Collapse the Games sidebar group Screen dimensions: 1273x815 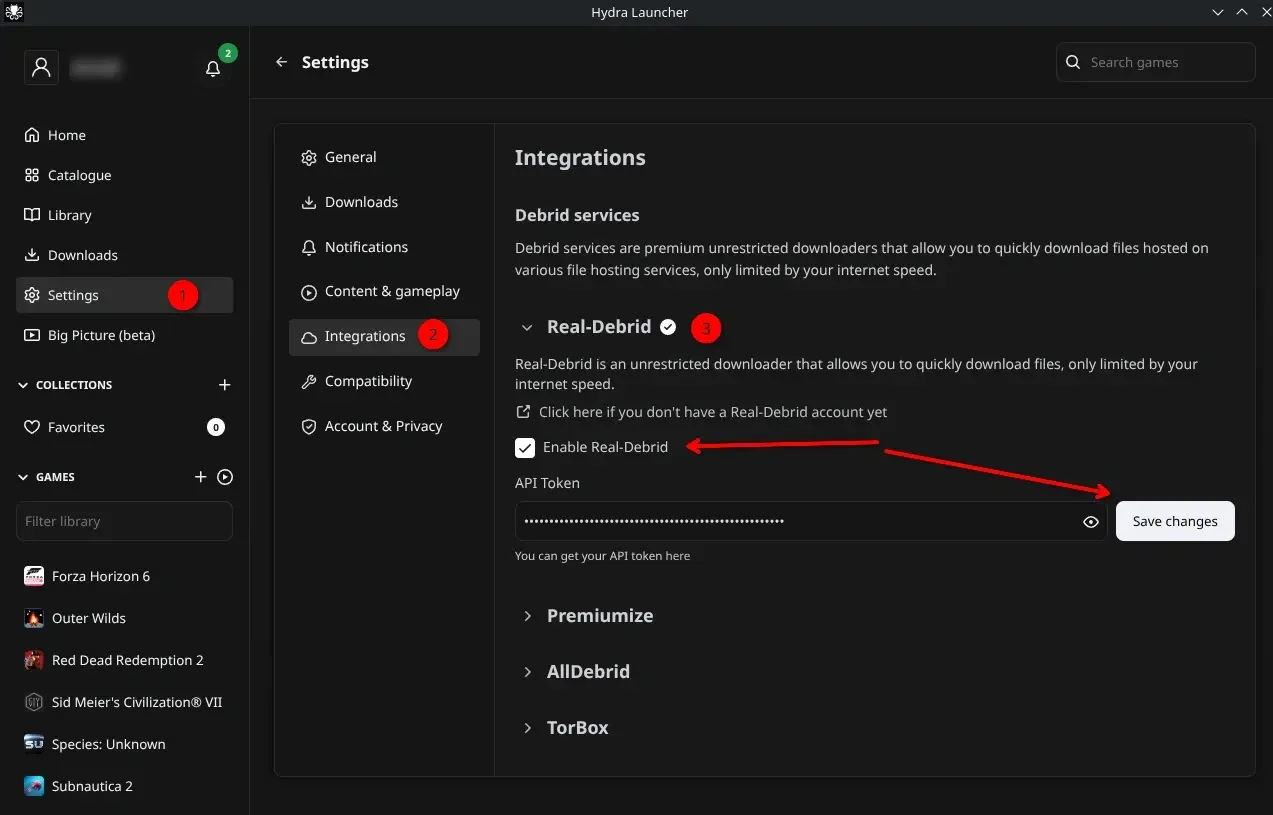pos(24,477)
